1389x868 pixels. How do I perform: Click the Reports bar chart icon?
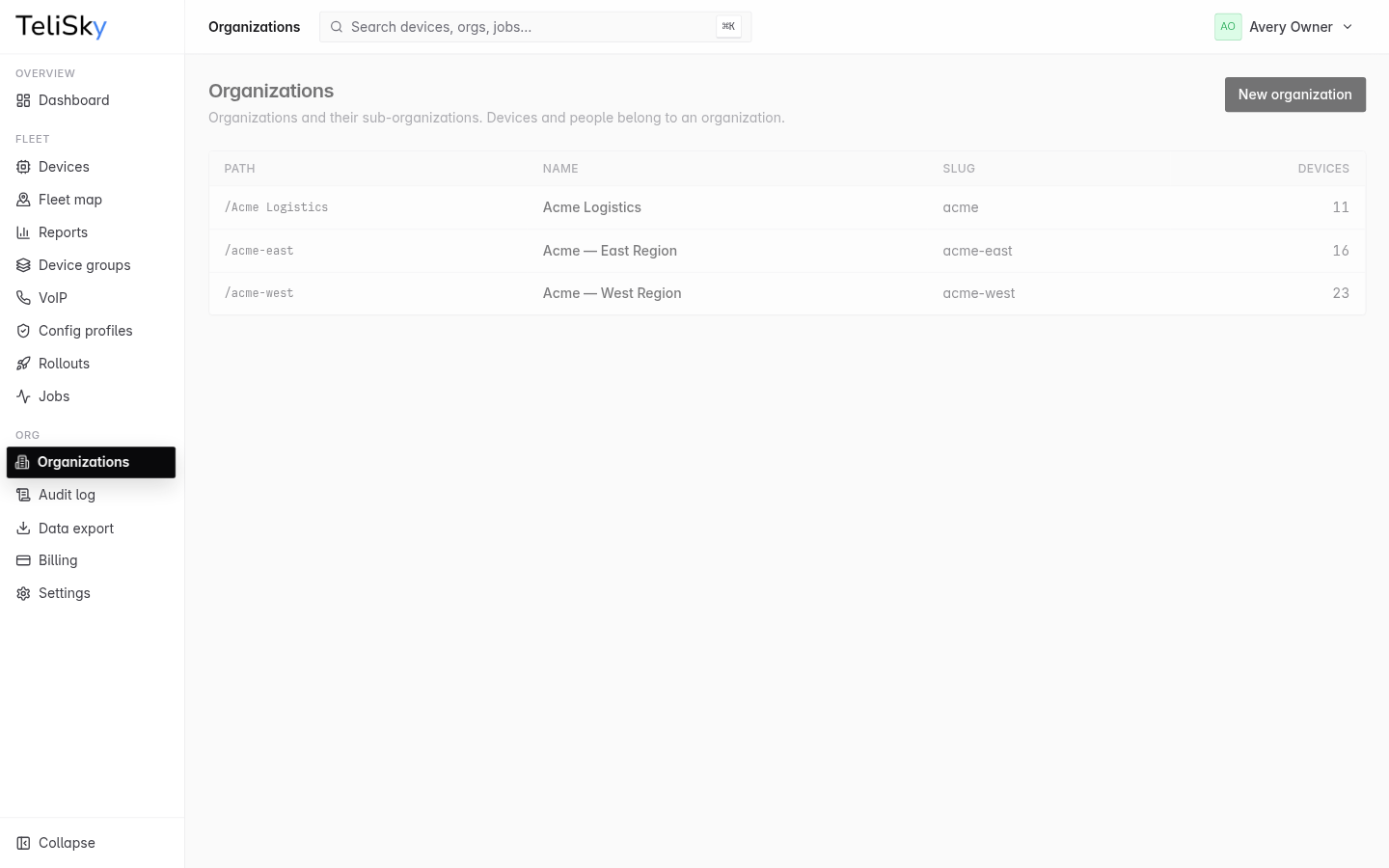(23, 232)
